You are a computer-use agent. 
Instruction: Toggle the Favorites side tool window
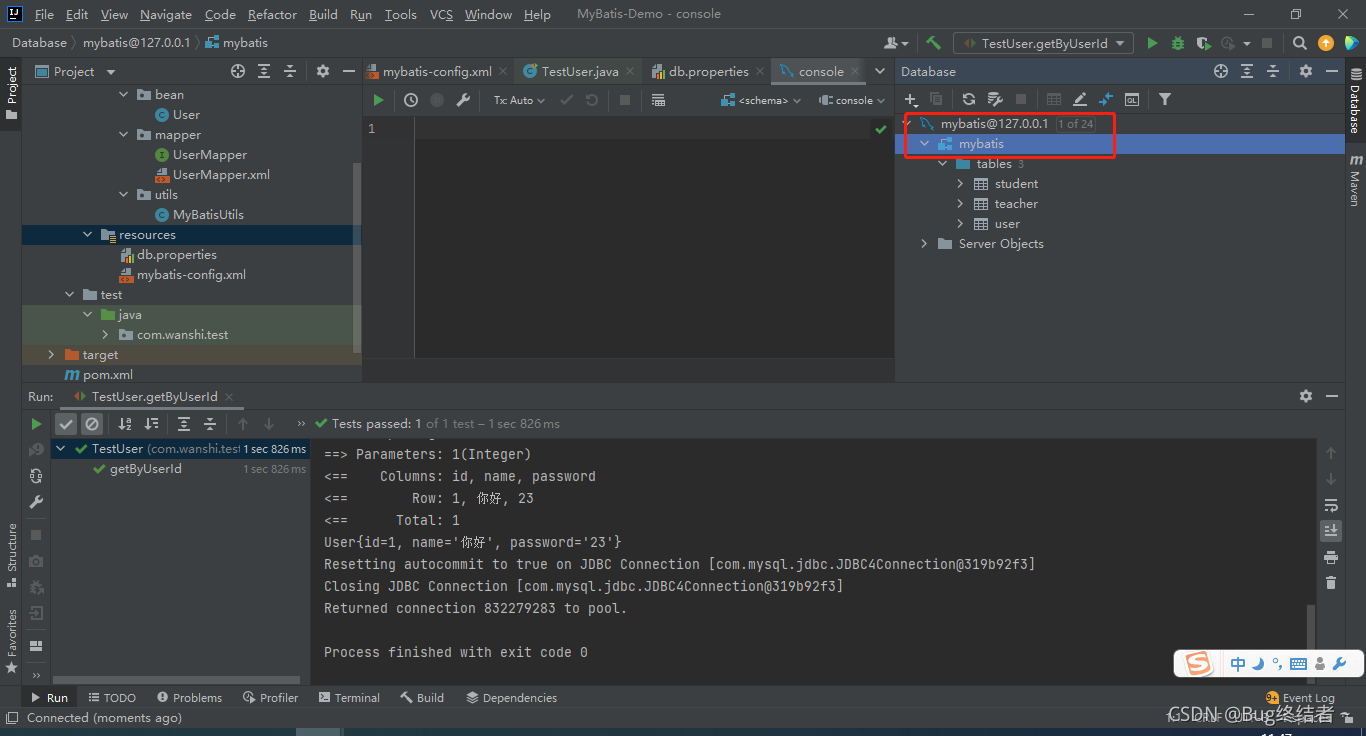tap(11, 640)
